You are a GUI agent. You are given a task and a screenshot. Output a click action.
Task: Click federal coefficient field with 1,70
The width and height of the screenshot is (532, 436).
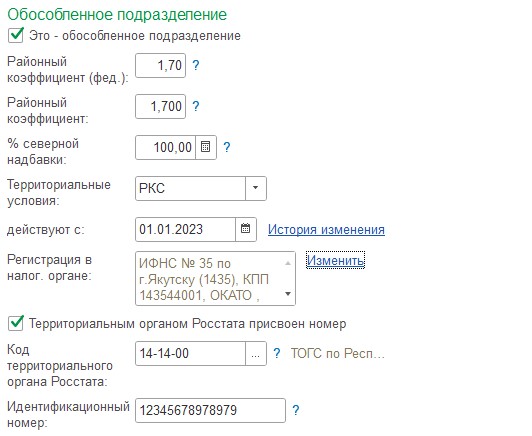click(160, 65)
